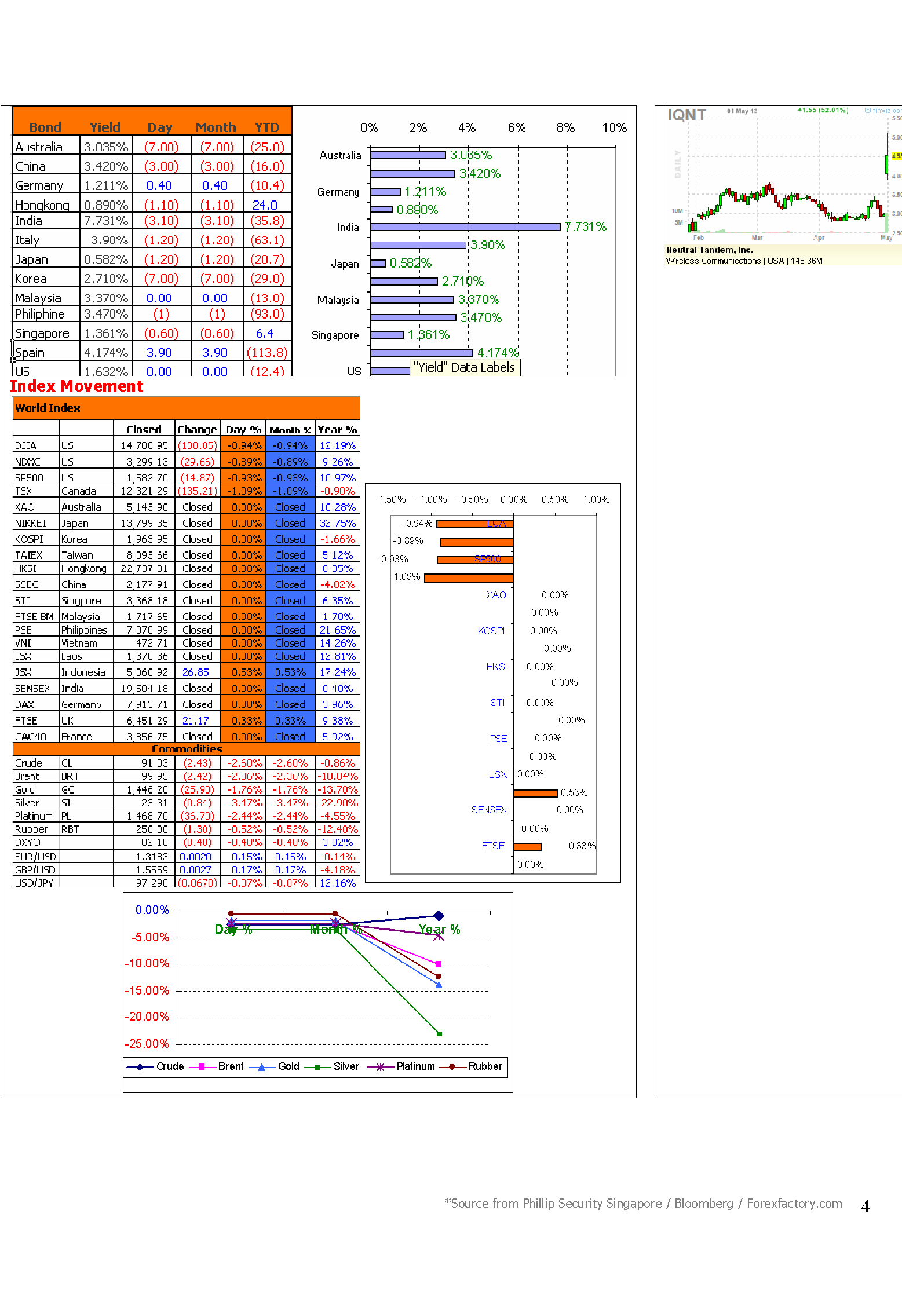Click Neutral Tandem, Inc. company name
This screenshot has width=902, height=1316.
(x=710, y=250)
